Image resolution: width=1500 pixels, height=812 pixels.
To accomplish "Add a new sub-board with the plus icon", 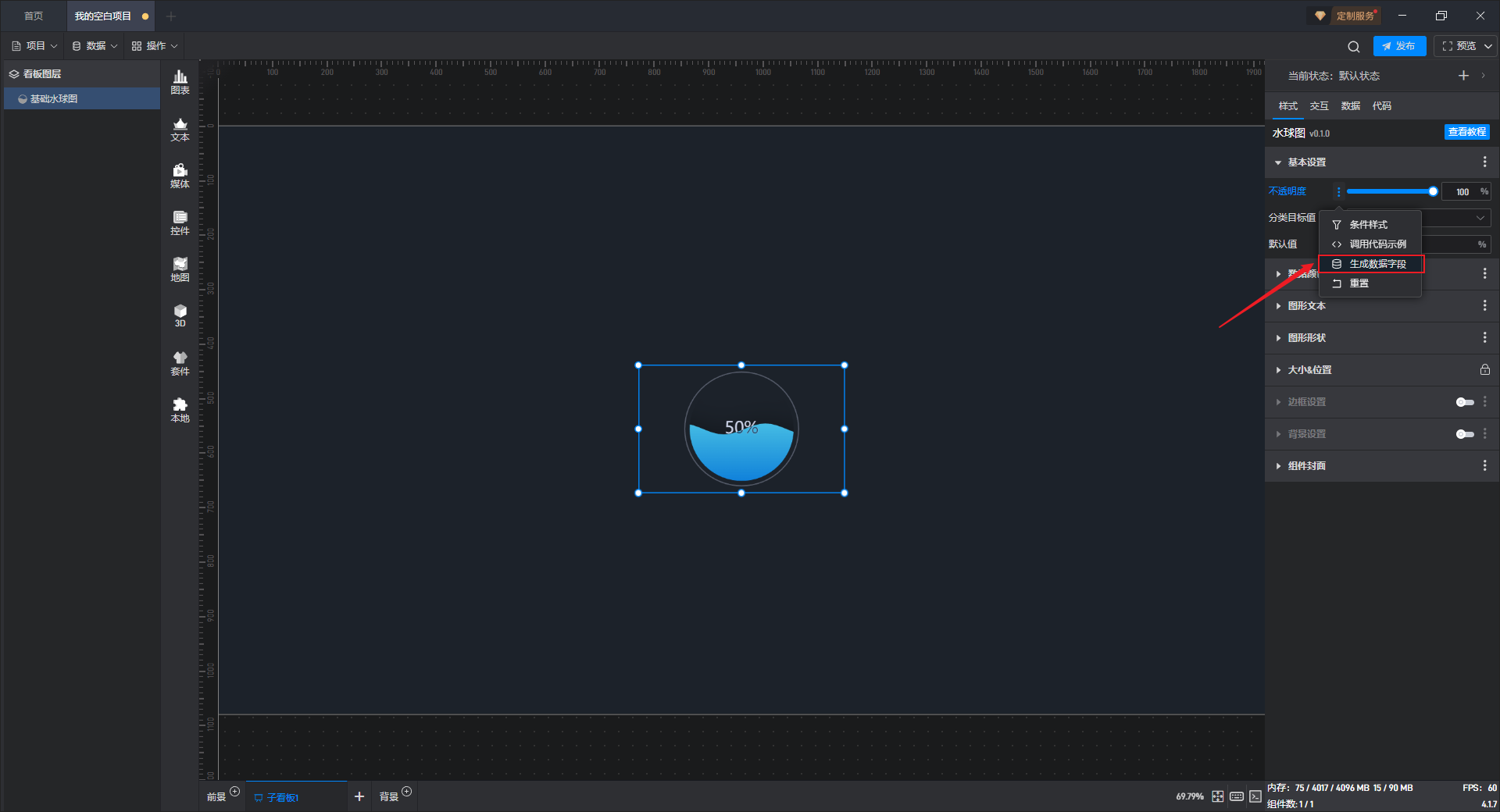I will 359,796.
